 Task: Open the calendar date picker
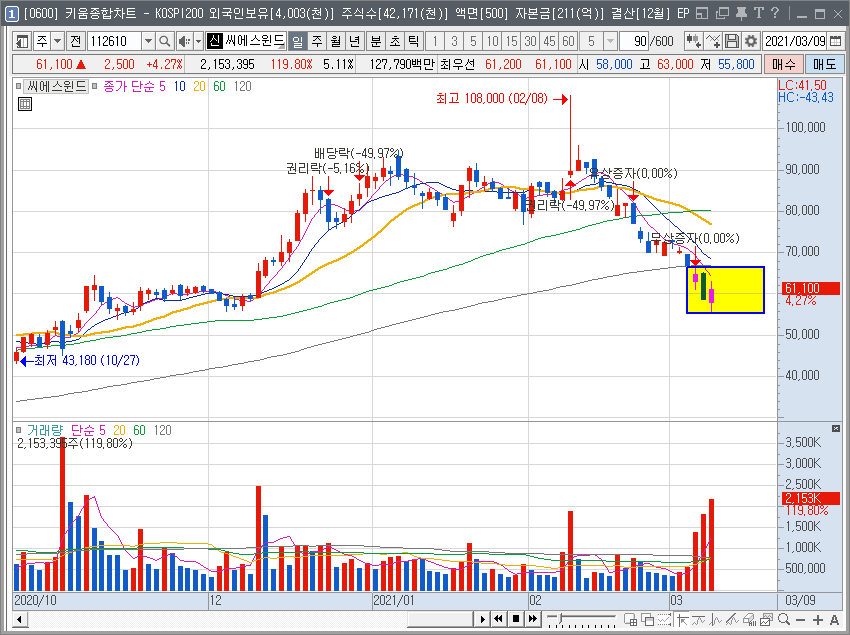click(x=835, y=41)
